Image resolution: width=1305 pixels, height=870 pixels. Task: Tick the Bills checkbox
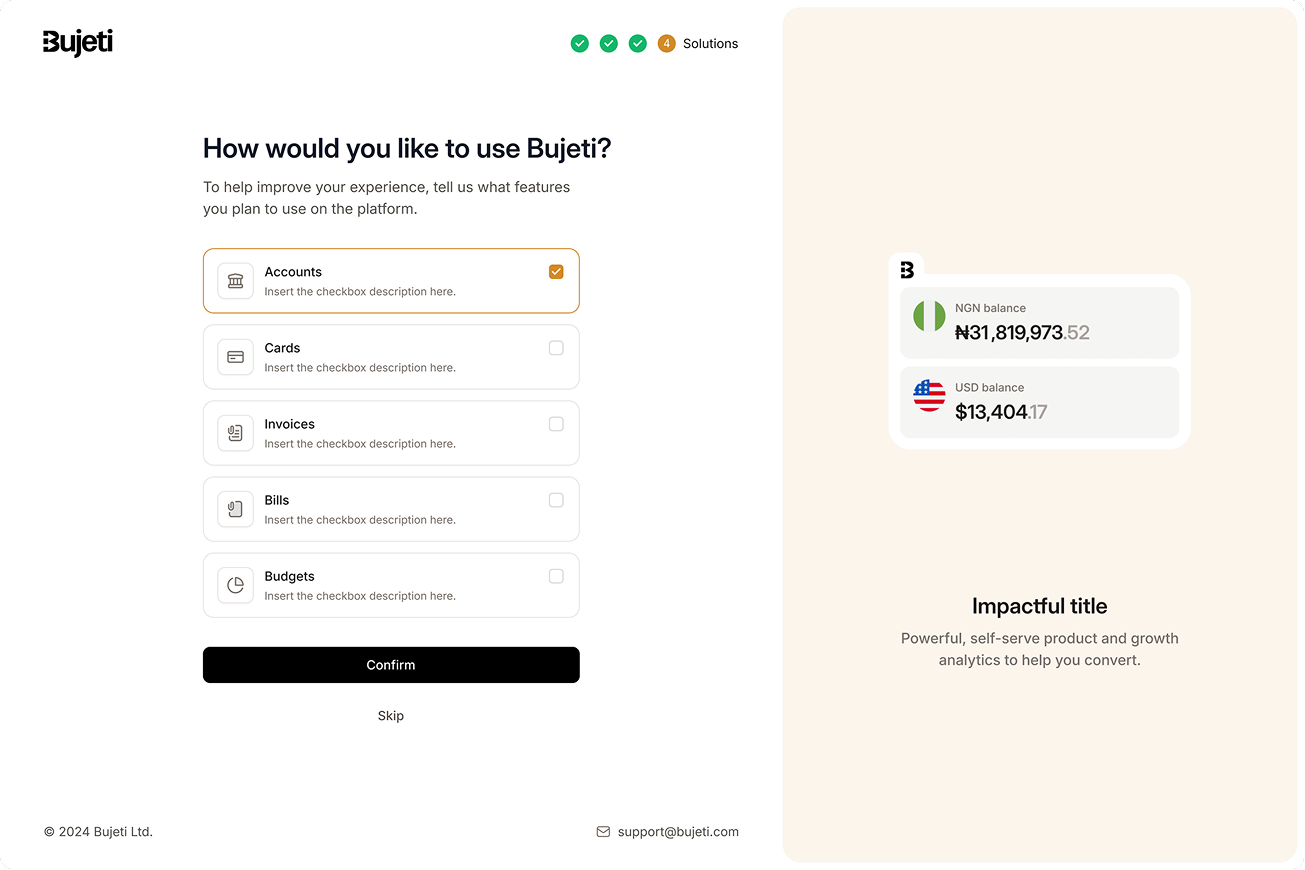pyautogui.click(x=556, y=500)
